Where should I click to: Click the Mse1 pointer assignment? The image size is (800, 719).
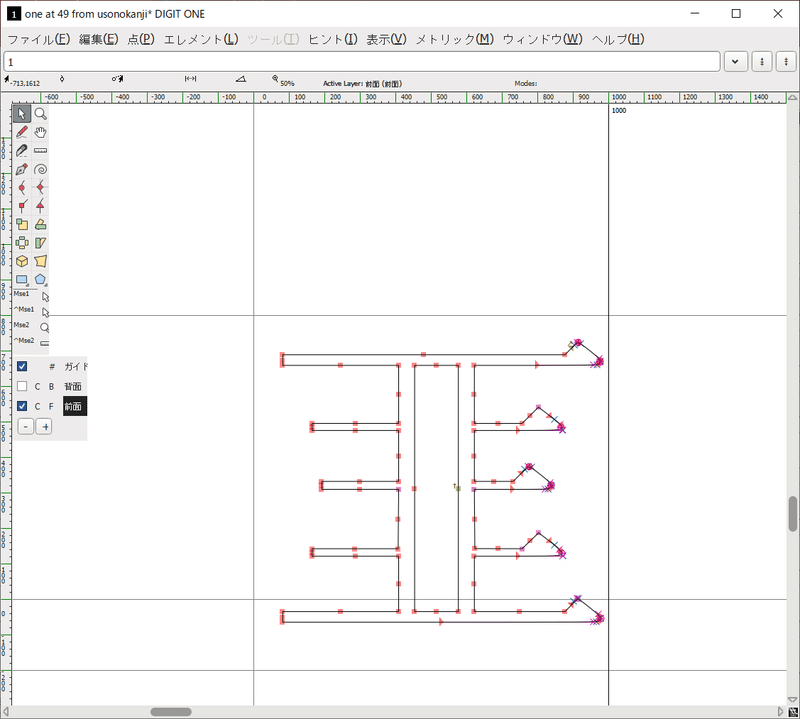coord(31,295)
